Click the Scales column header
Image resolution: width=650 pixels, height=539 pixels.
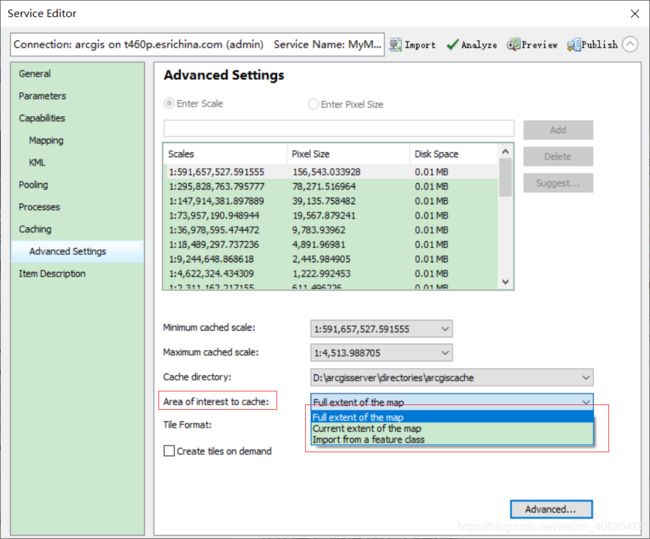(225, 154)
